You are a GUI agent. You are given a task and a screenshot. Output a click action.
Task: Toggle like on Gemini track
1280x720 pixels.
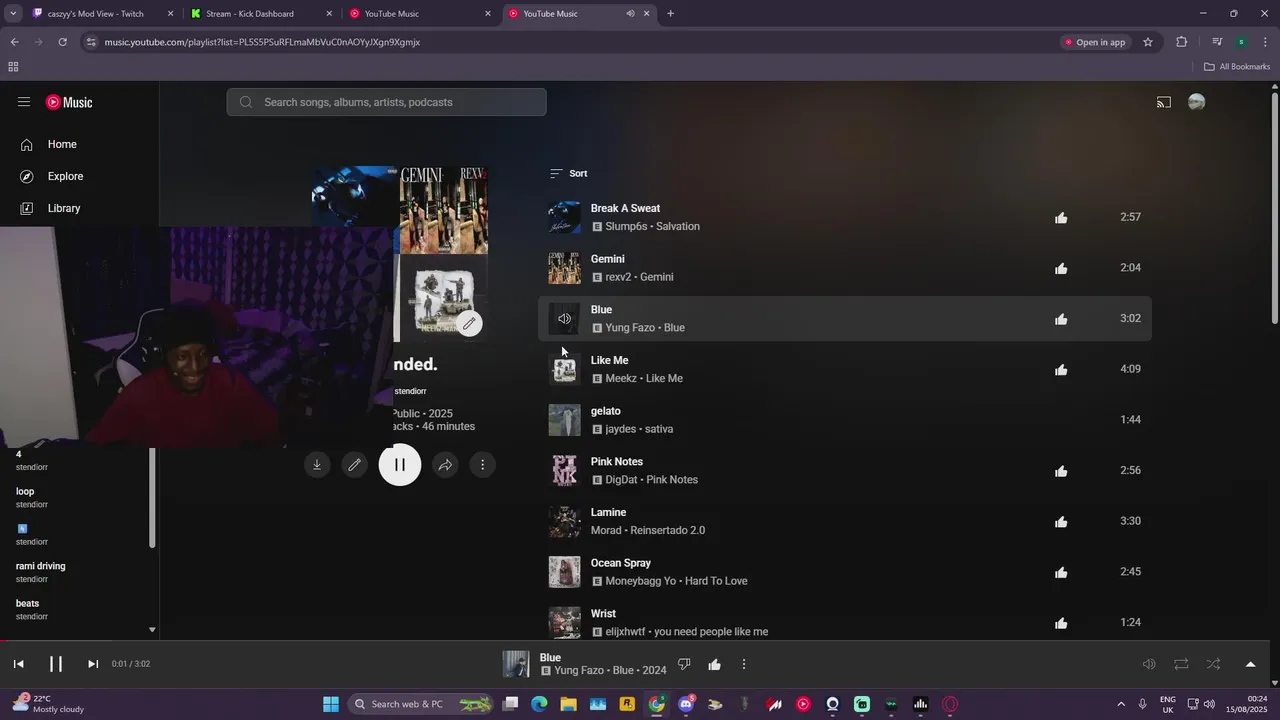click(x=1061, y=268)
